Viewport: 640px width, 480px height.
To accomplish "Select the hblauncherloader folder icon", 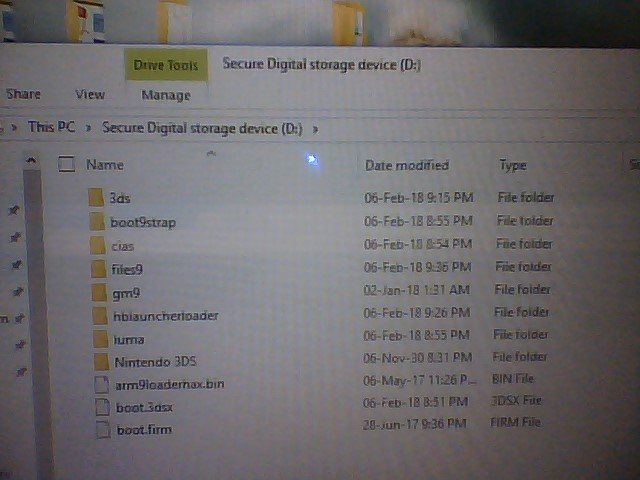I will click(100, 316).
